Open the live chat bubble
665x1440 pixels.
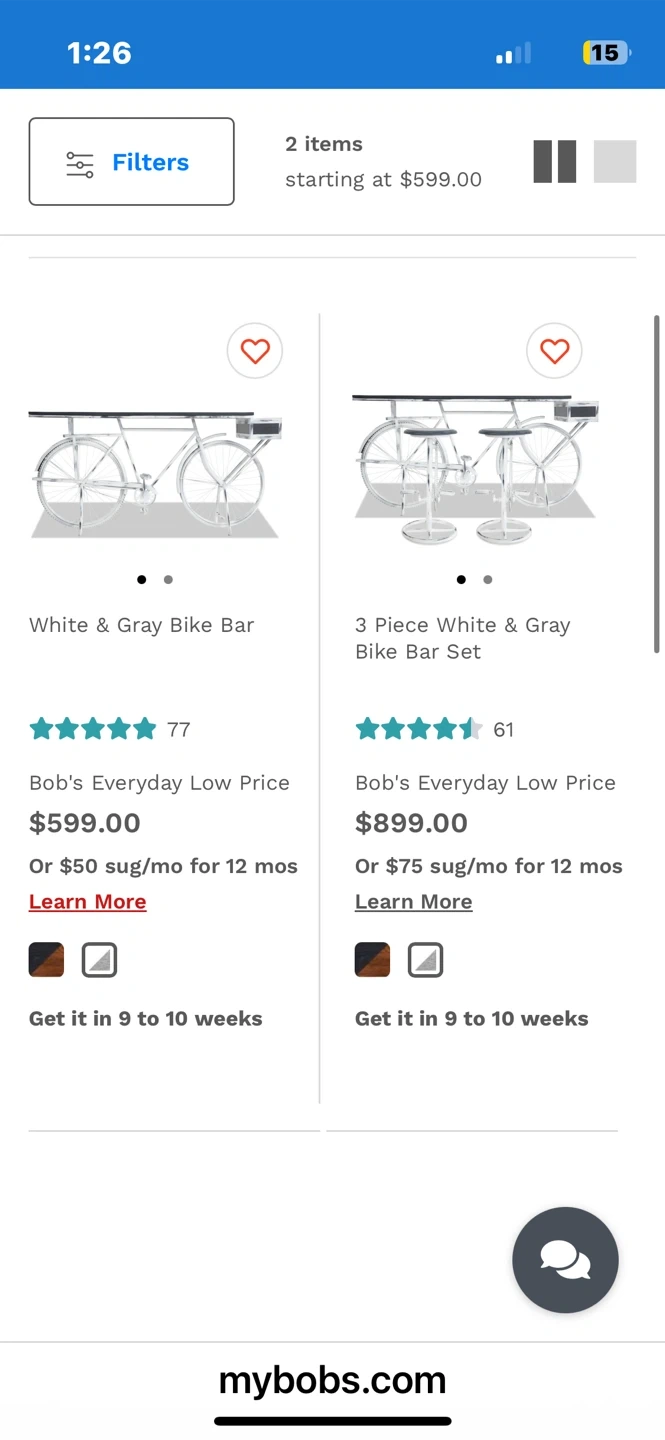(x=565, y=1259)
